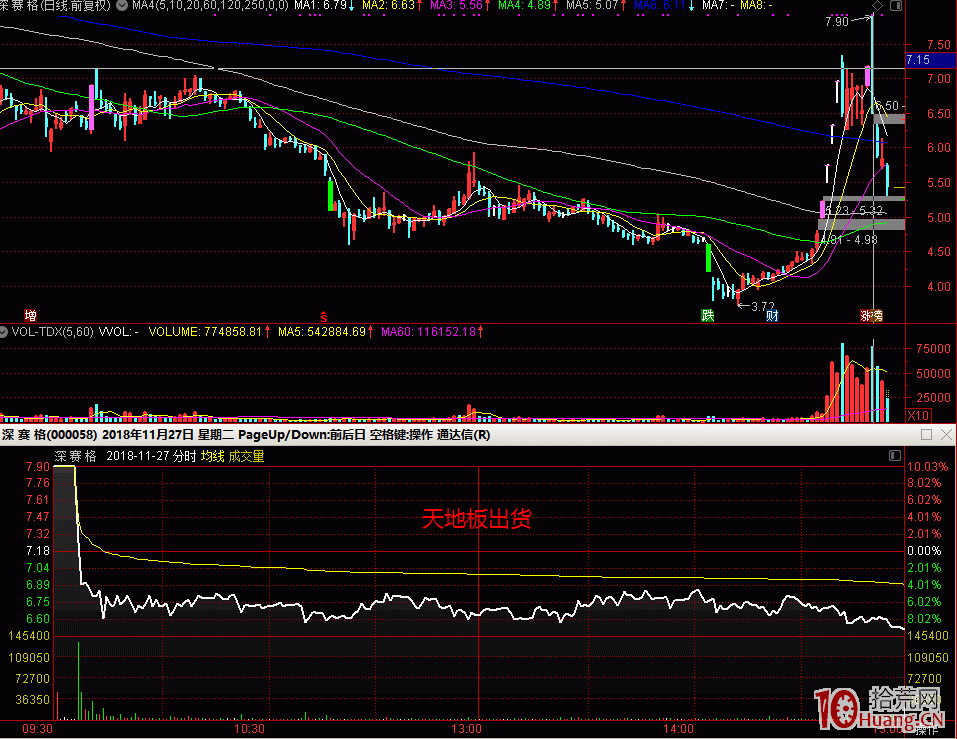The width and height of the screenshot is (957, 739).
Task: Click the X10 volume scale indicator
Action: pos(918,415)
